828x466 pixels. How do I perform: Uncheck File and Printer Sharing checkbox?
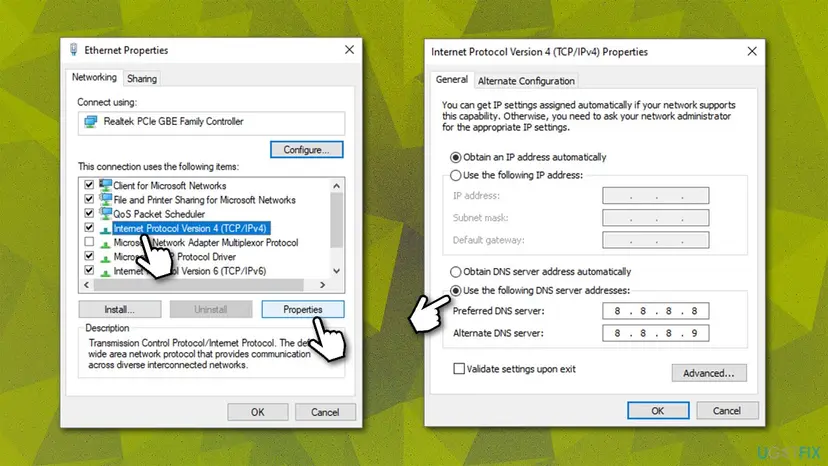tap(89, 199)
